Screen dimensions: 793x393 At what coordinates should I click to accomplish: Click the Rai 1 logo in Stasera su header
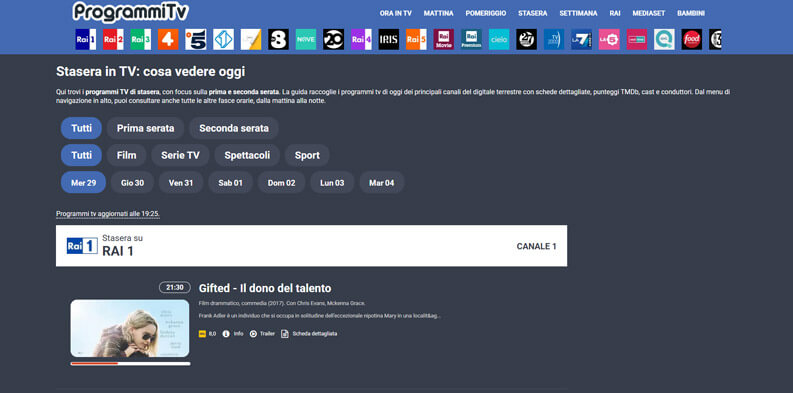[82, 246]
